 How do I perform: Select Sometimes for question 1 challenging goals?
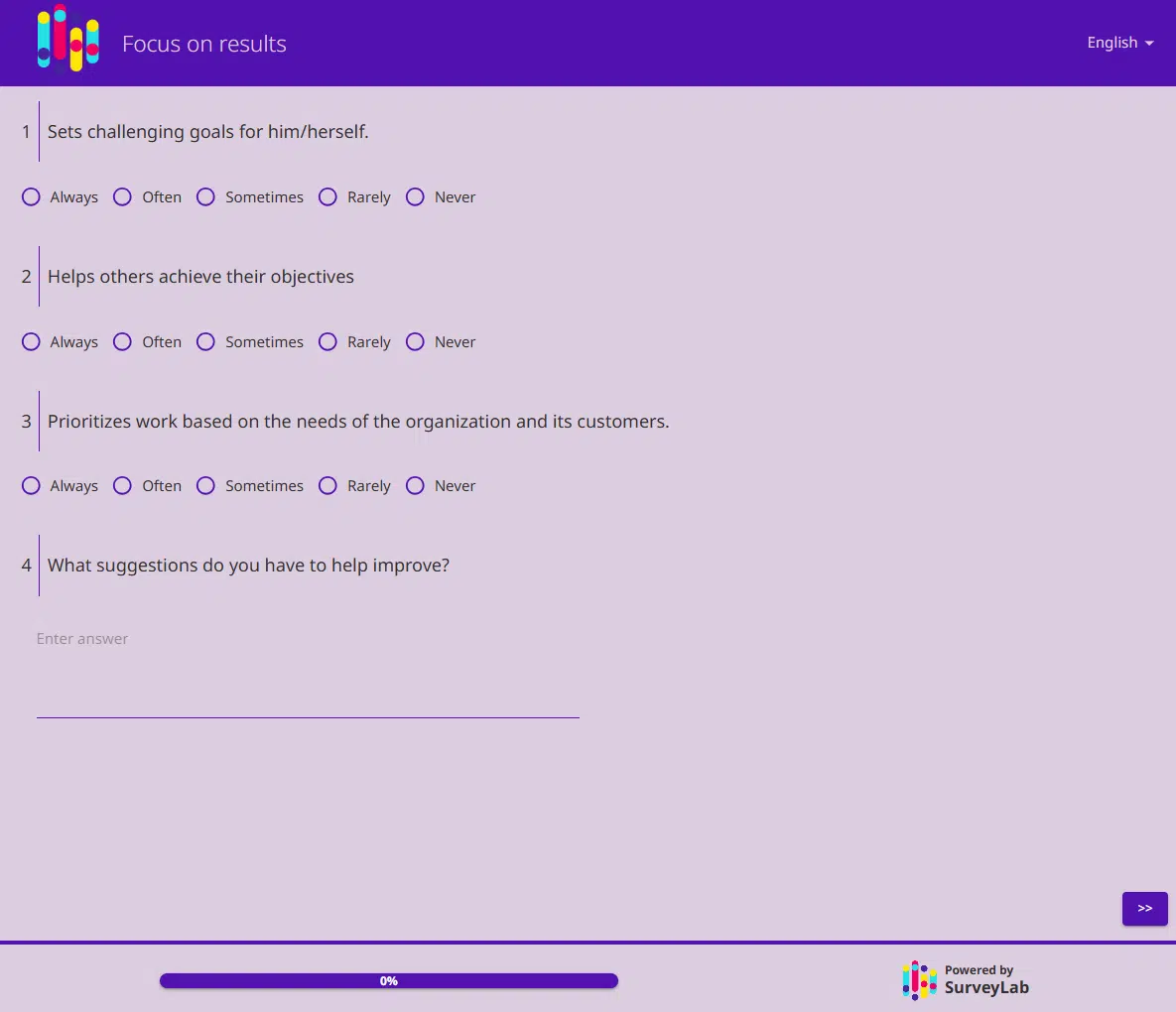205,197
